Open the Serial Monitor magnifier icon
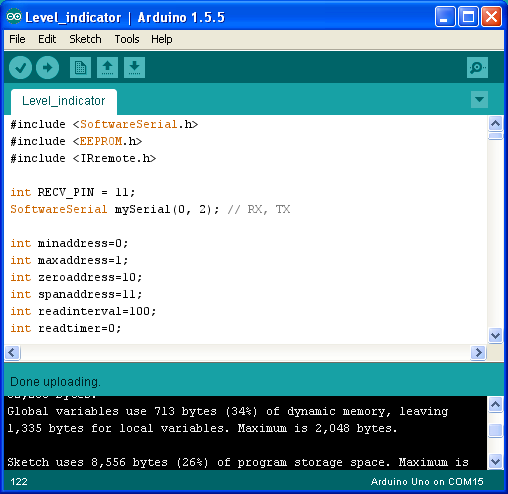 tap(477, 68)
